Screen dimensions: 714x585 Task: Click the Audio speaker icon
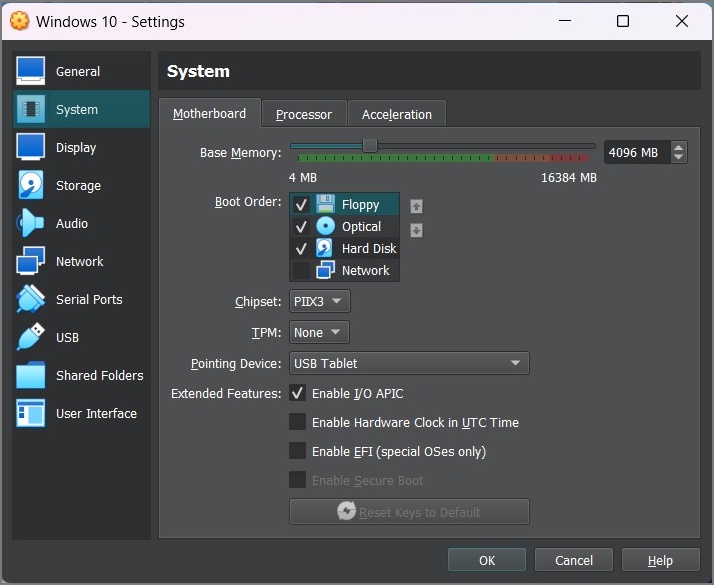coord(31,223)
